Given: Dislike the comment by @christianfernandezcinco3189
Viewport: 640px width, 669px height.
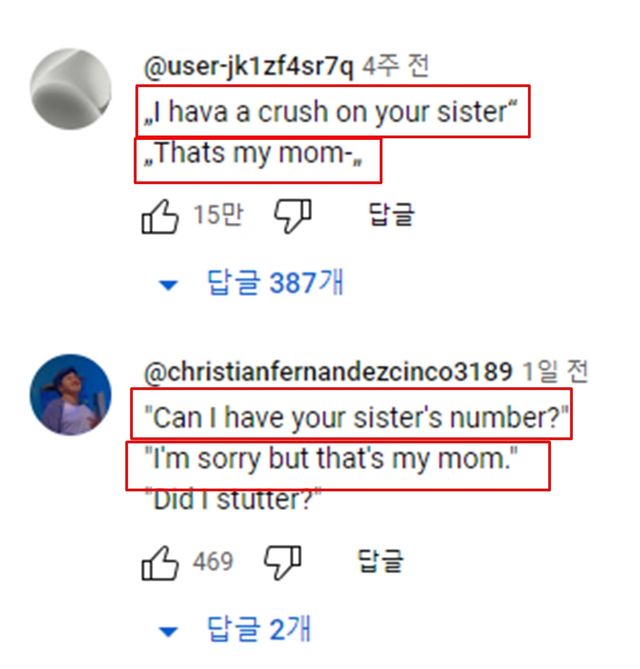Looking at the screenshot, I should point(283,563).
